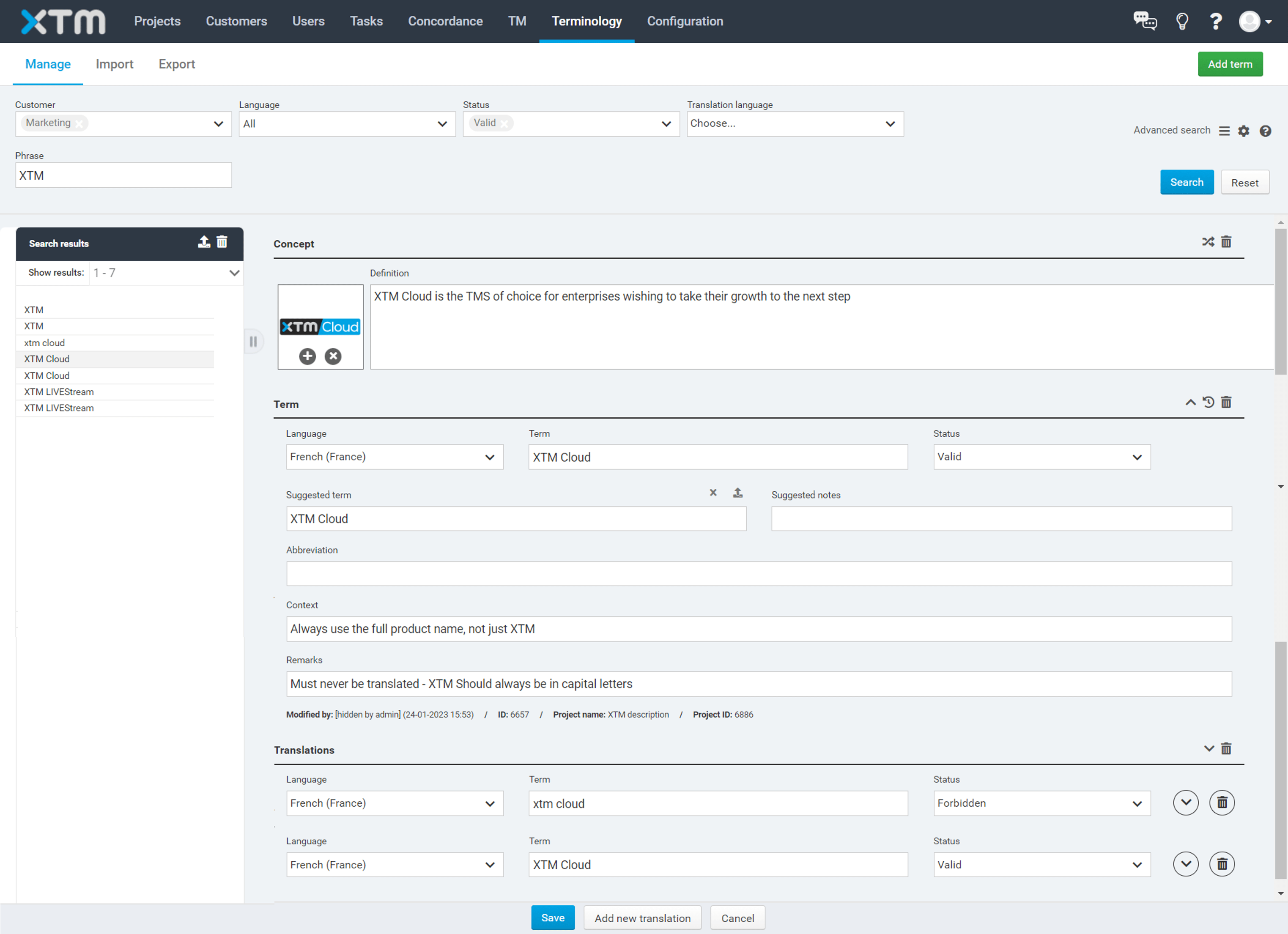
Task: Click the Context text field
Action: click(x=759, y=629)
